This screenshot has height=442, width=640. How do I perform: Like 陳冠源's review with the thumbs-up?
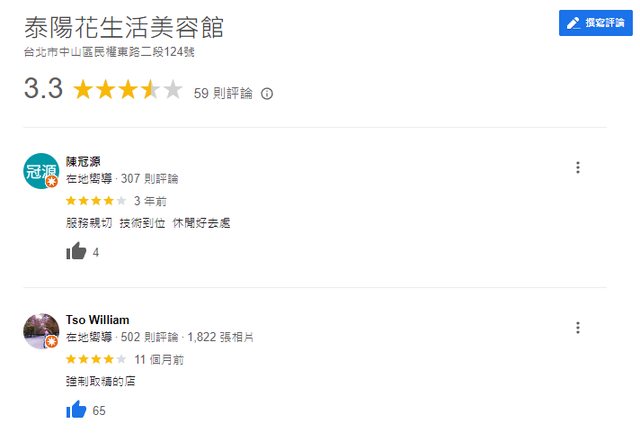(76, 252)
